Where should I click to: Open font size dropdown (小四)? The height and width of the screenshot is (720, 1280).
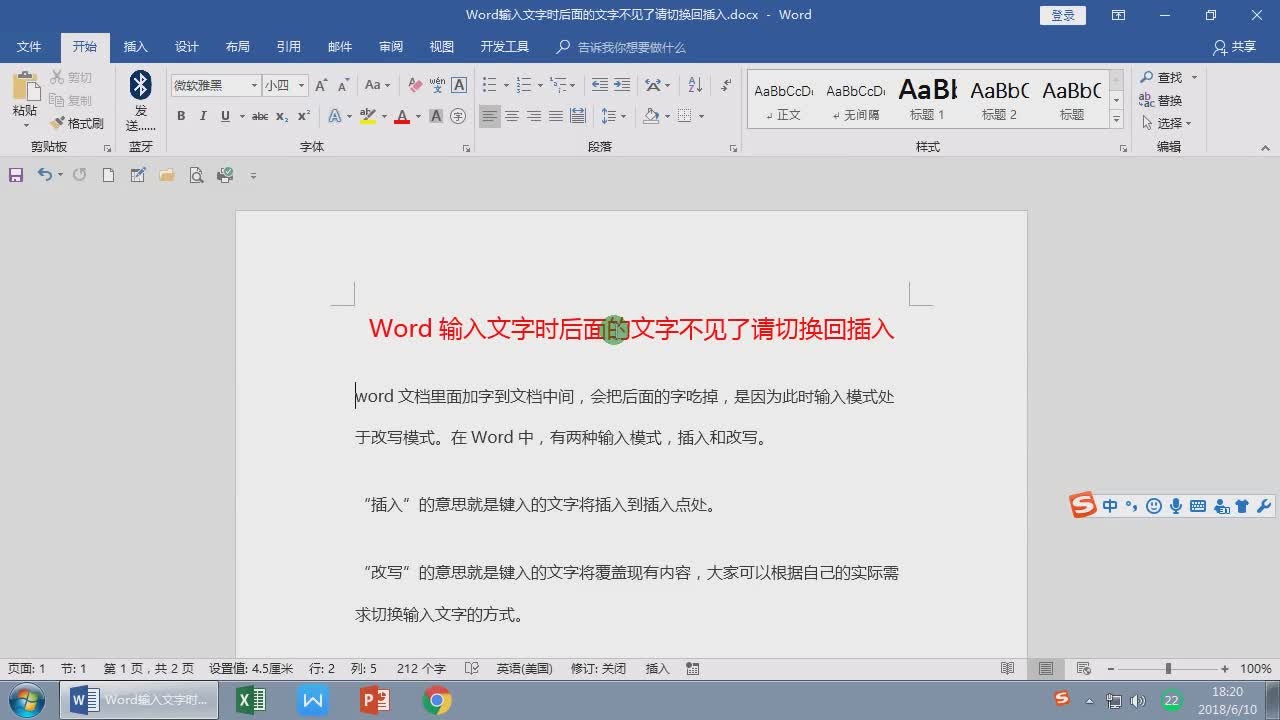click(x=301, y=86)
